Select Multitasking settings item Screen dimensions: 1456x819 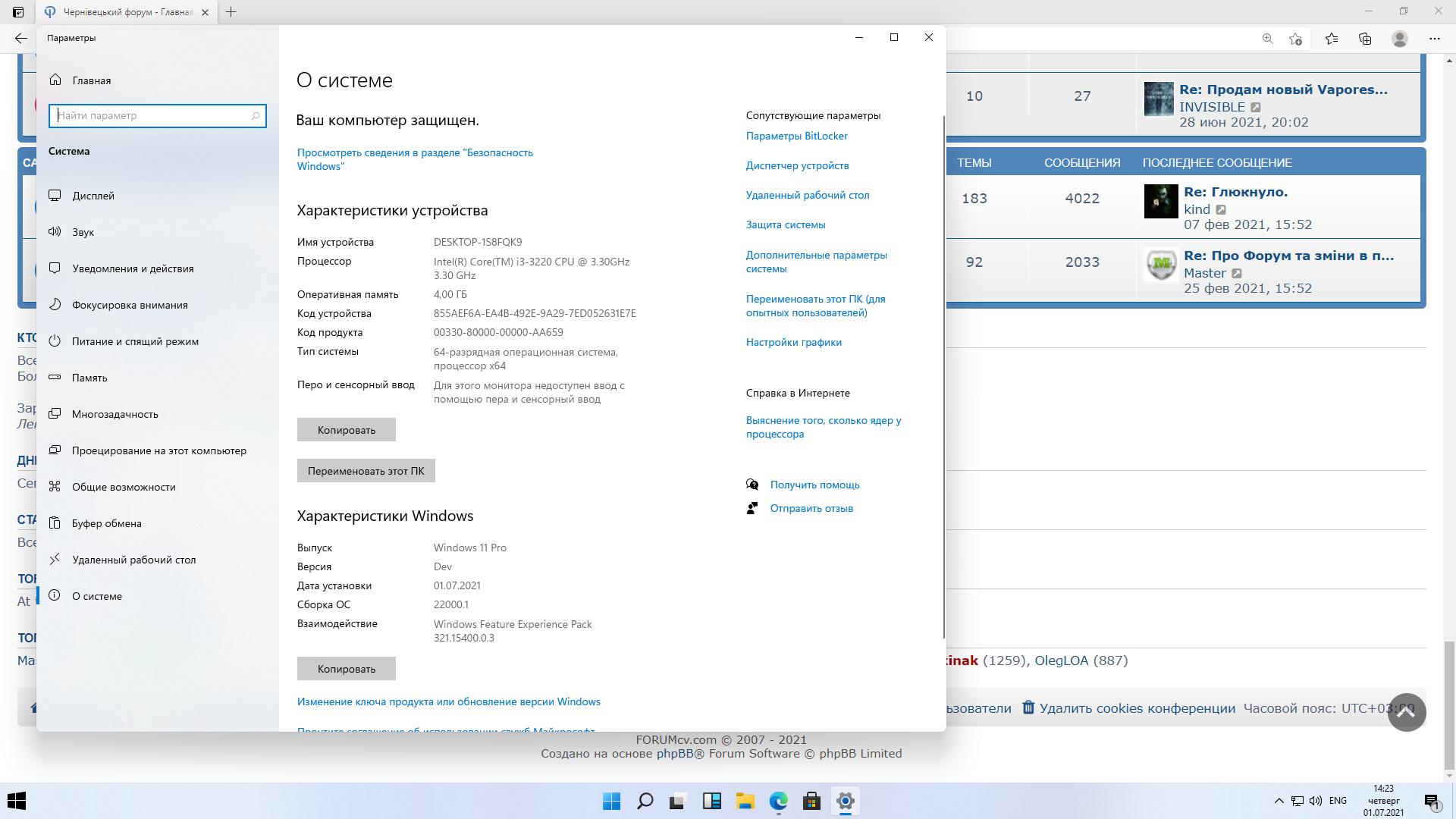tap(115, 414)
